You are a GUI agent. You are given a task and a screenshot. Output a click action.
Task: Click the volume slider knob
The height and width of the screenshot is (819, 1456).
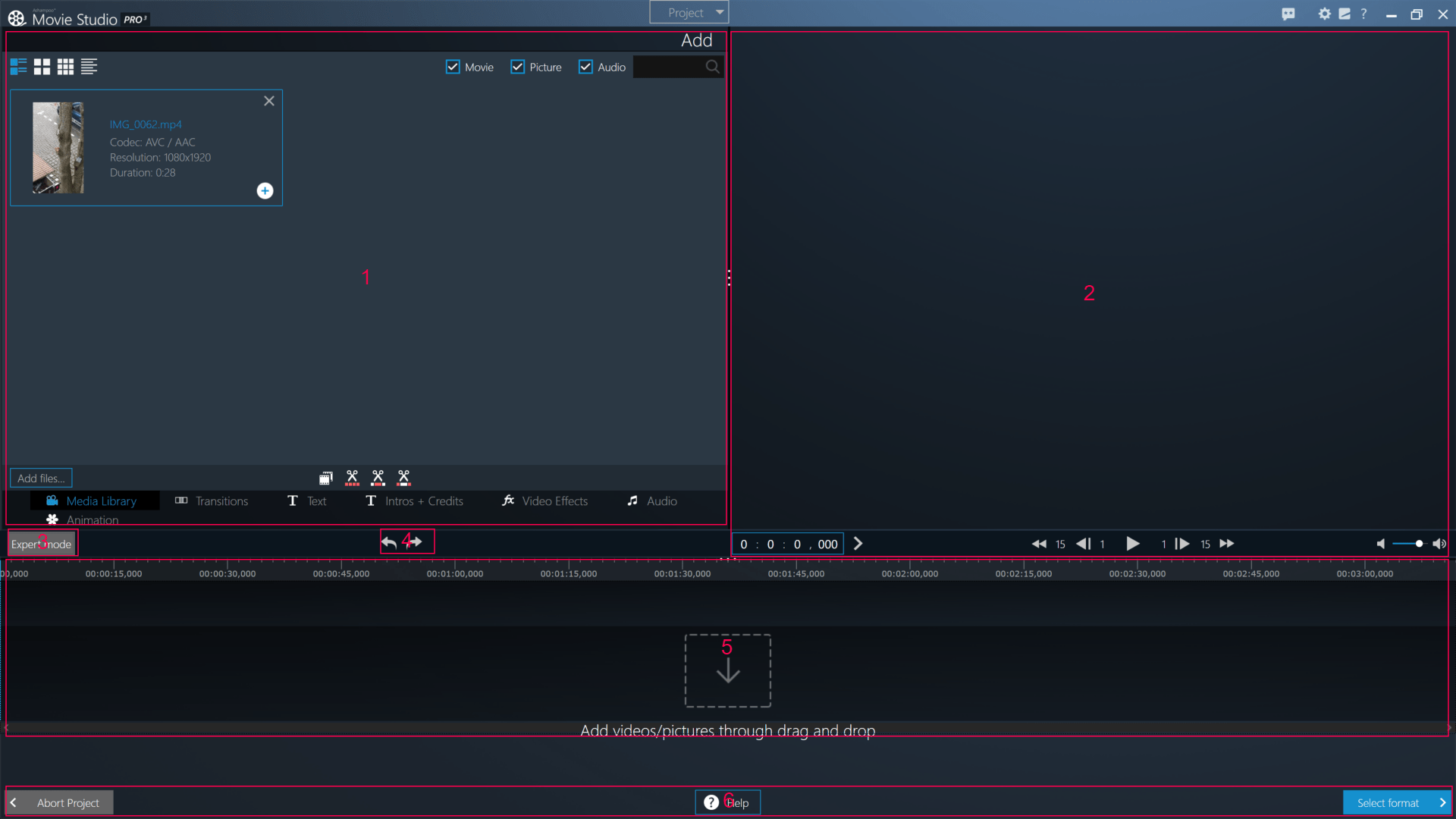pyautogui.click(x=1419, y=544)
